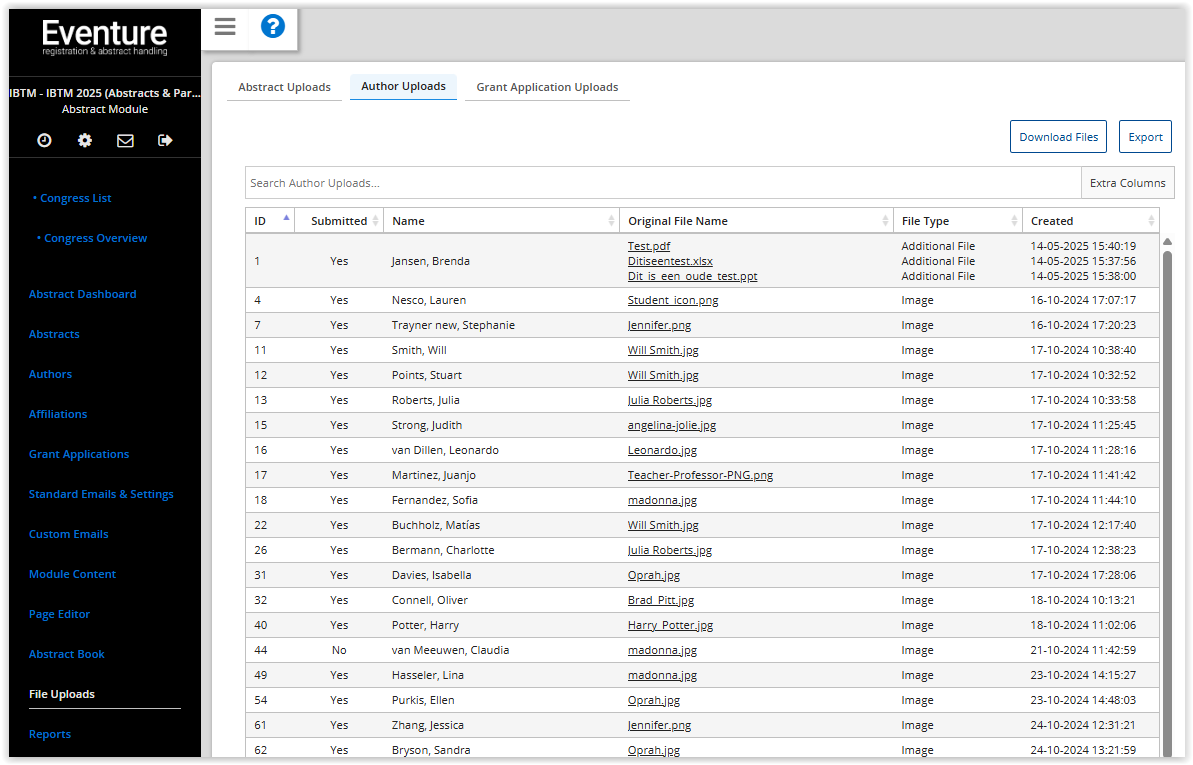Open the hamburger menu icon
Viewport: 1193px width, 765px height.
pos(224,27)
